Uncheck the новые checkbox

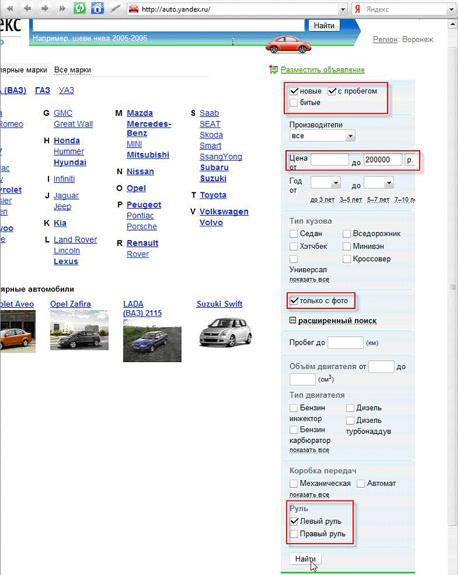click(294, 91)
